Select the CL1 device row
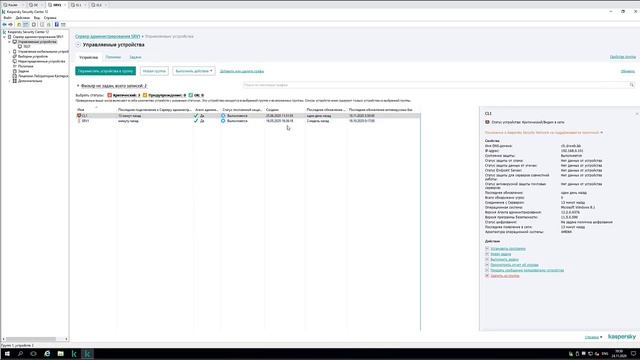Image resolution: width=640 pixels, height=360 pixels. 248,116
